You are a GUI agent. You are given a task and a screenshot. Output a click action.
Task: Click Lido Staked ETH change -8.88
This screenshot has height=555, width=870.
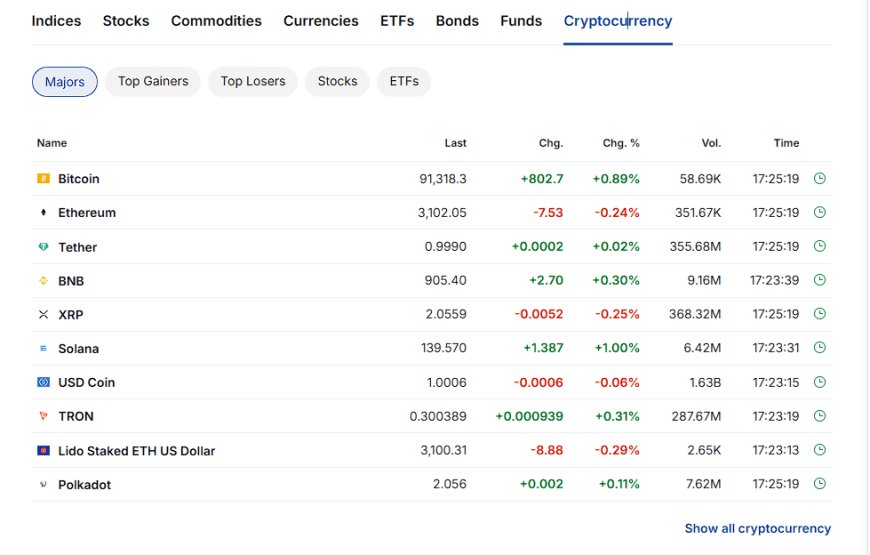pos(547,450)
